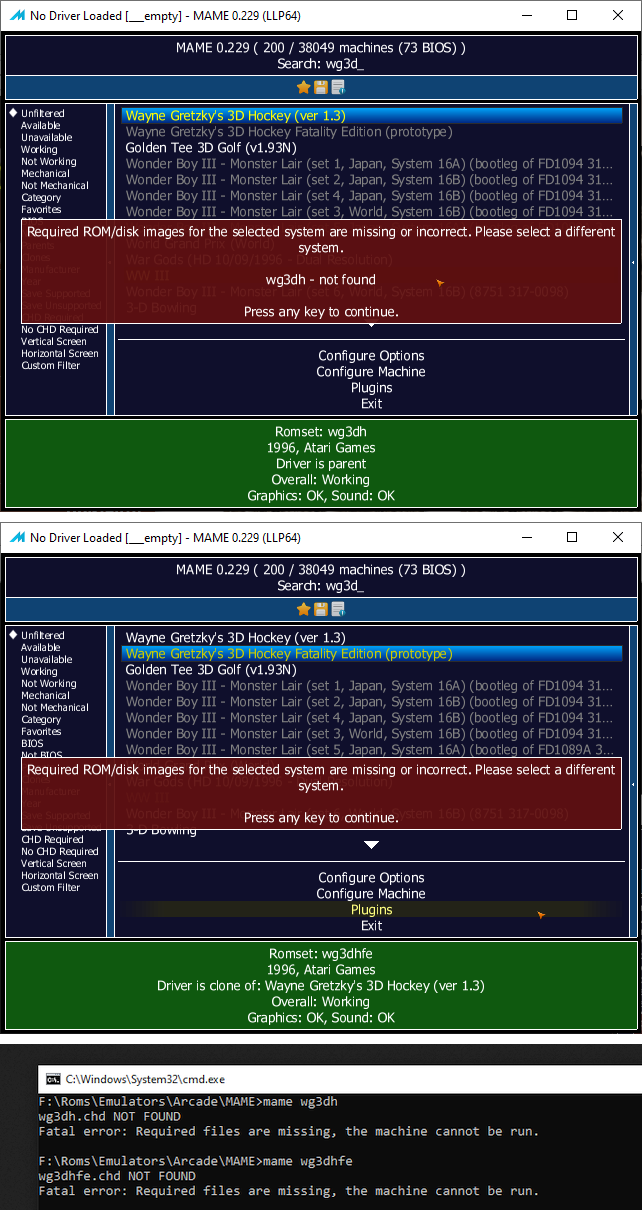Open Configure Options in the lower MAME window

pos(371,877)
